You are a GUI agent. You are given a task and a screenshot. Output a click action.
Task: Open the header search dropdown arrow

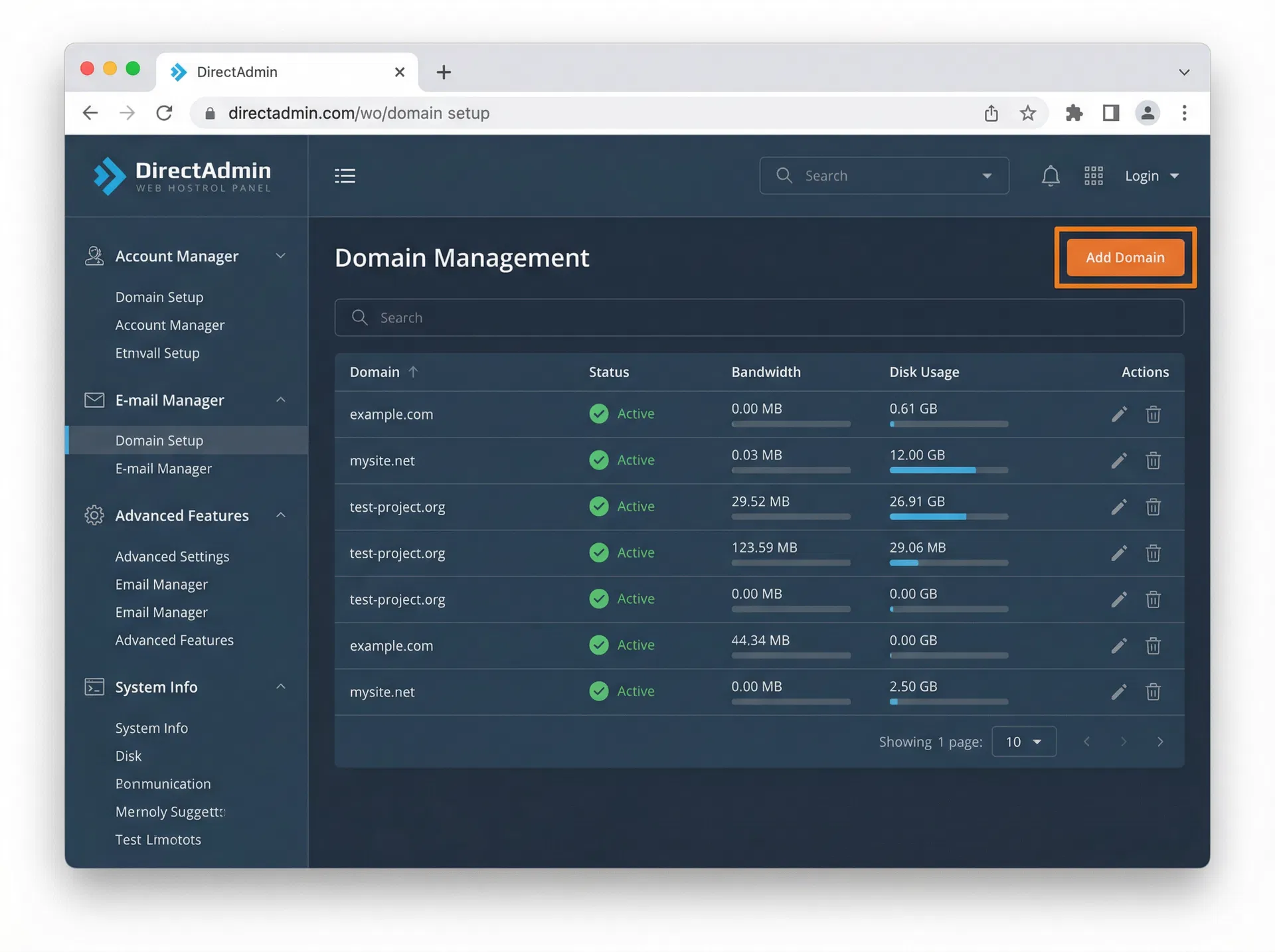click(x=986, y=176)
